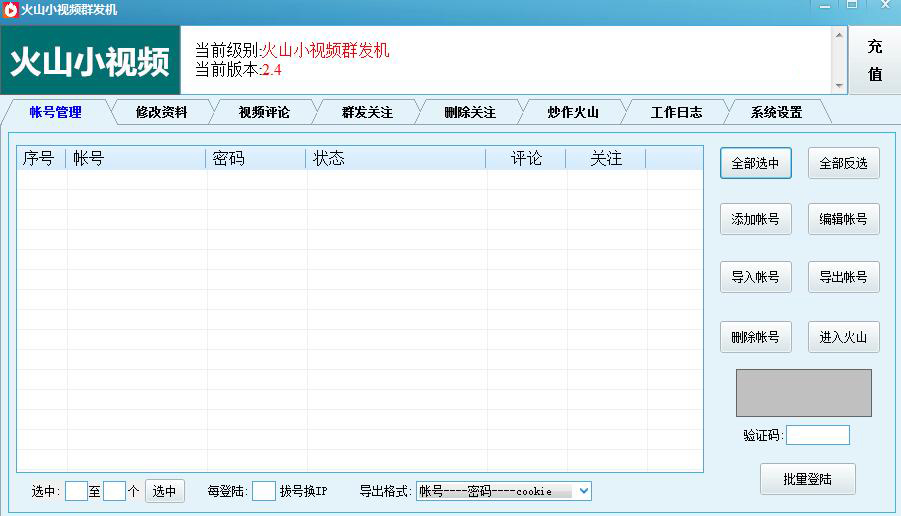Click the 选中 start number field
Viewport: 901px width, 516px height.
coord(76,491)
